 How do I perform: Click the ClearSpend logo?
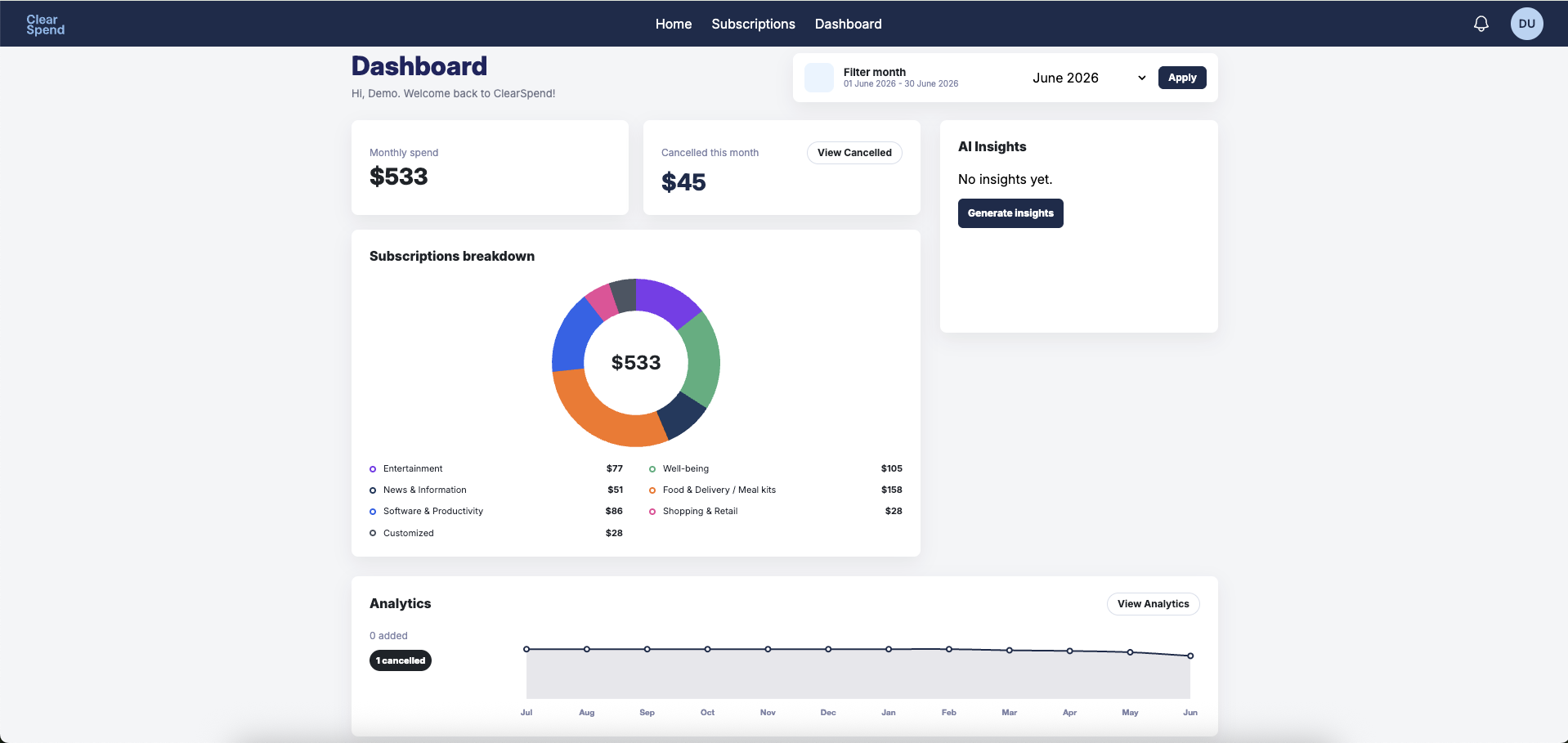click(x=45, y=25)
